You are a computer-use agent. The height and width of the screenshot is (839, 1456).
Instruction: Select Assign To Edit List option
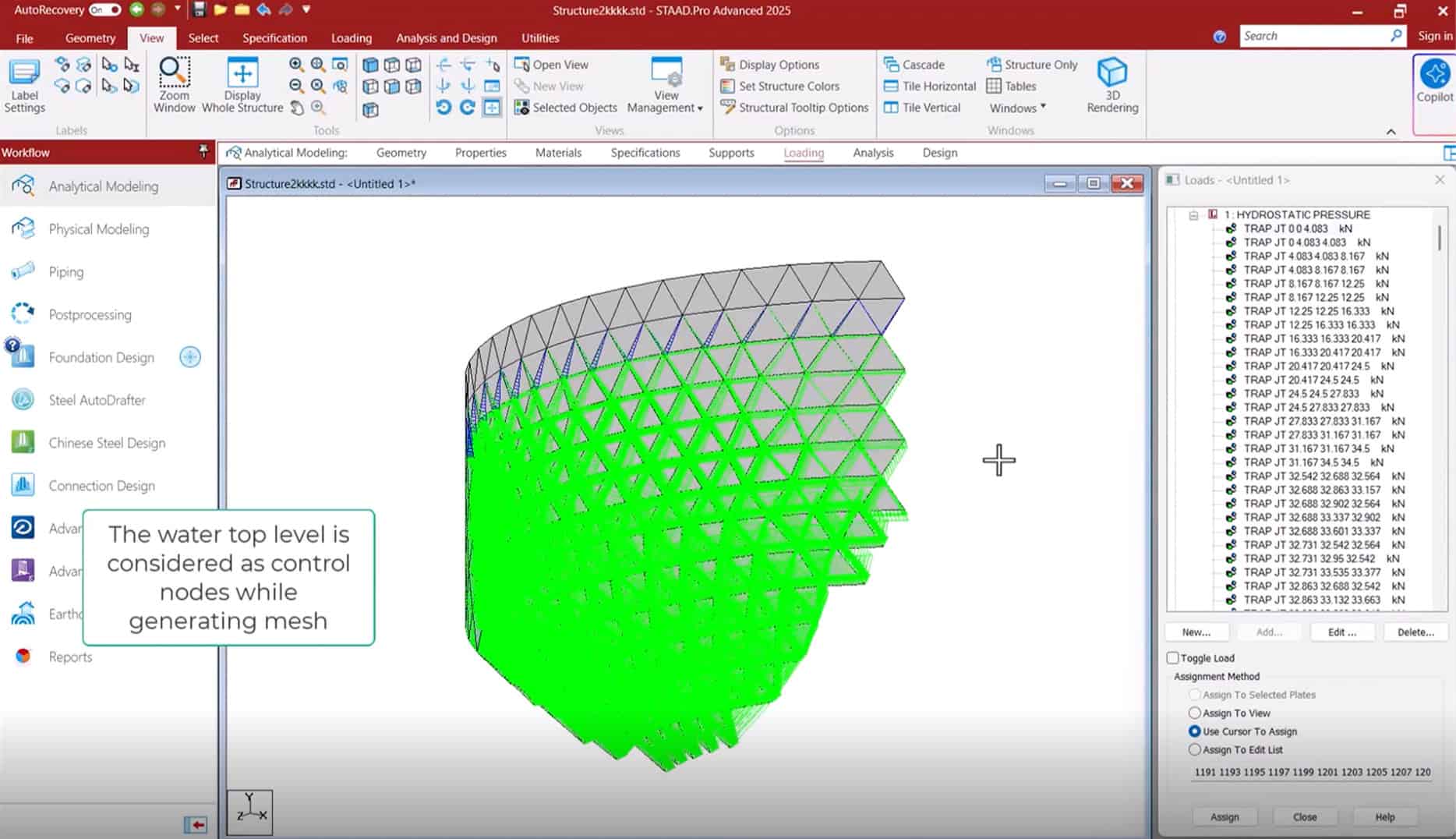click(1195, 749)
